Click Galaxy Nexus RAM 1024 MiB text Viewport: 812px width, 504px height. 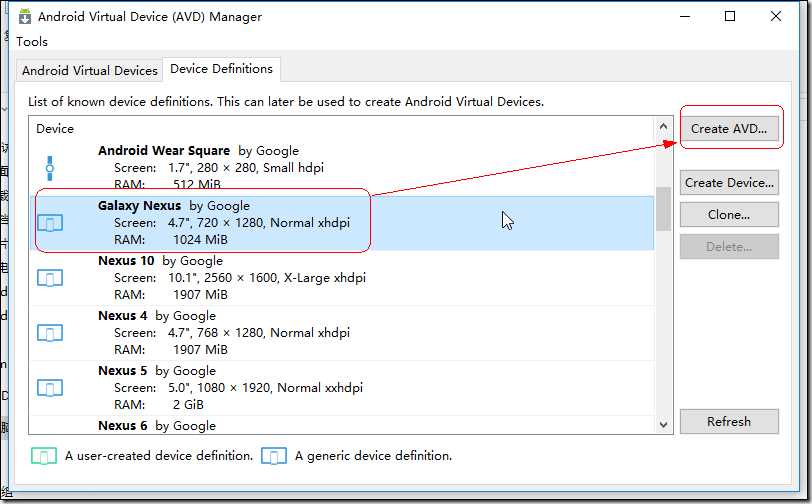coord(171,240)
